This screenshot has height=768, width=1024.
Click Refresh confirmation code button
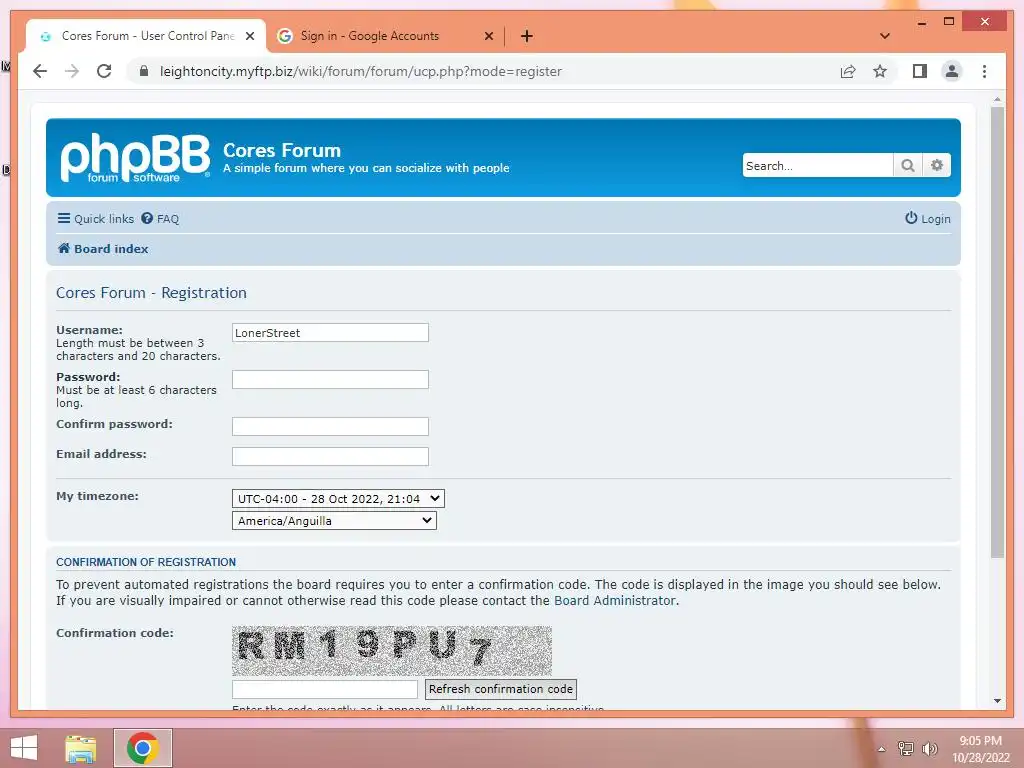(501, 689)
